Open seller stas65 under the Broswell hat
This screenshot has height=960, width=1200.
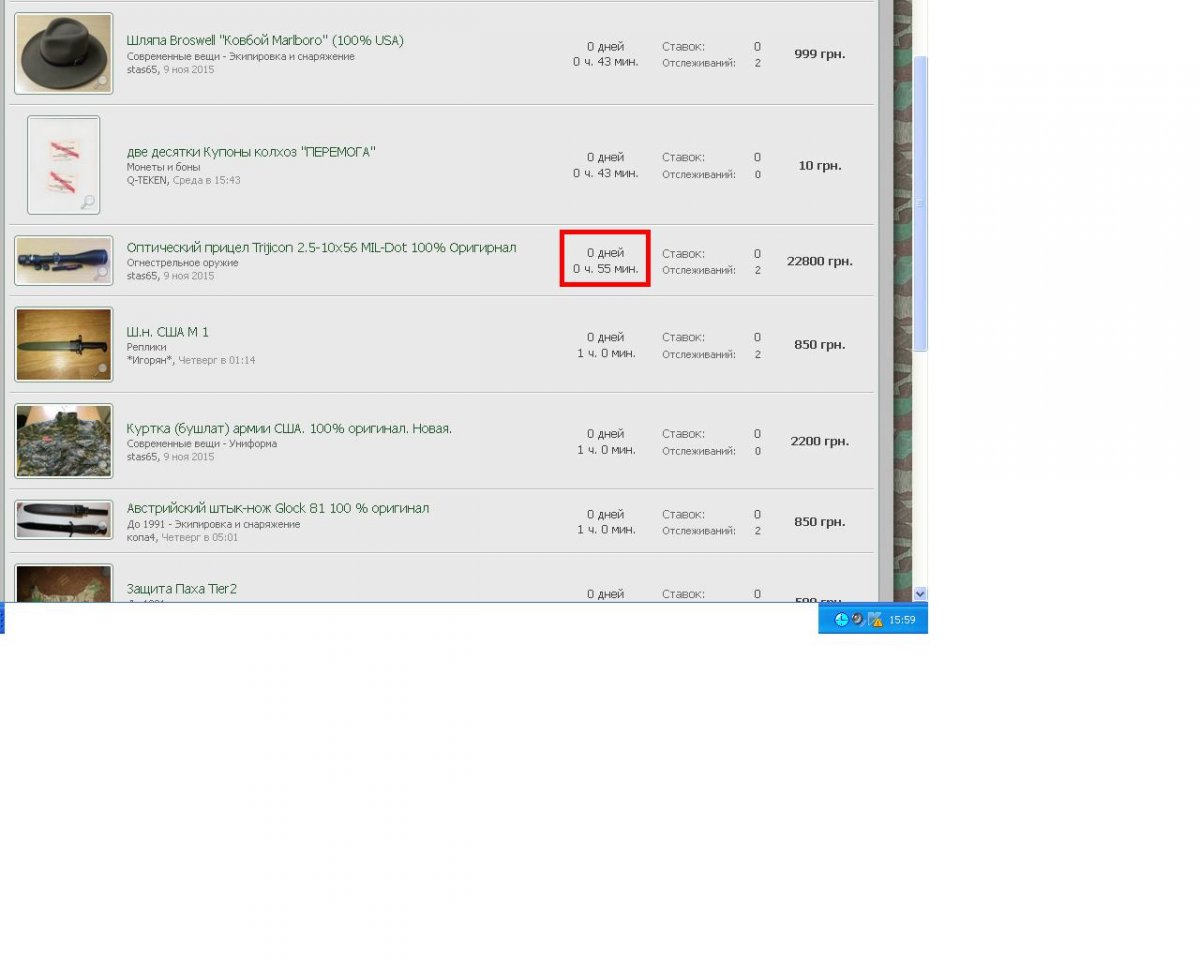(x=142, y=70)
